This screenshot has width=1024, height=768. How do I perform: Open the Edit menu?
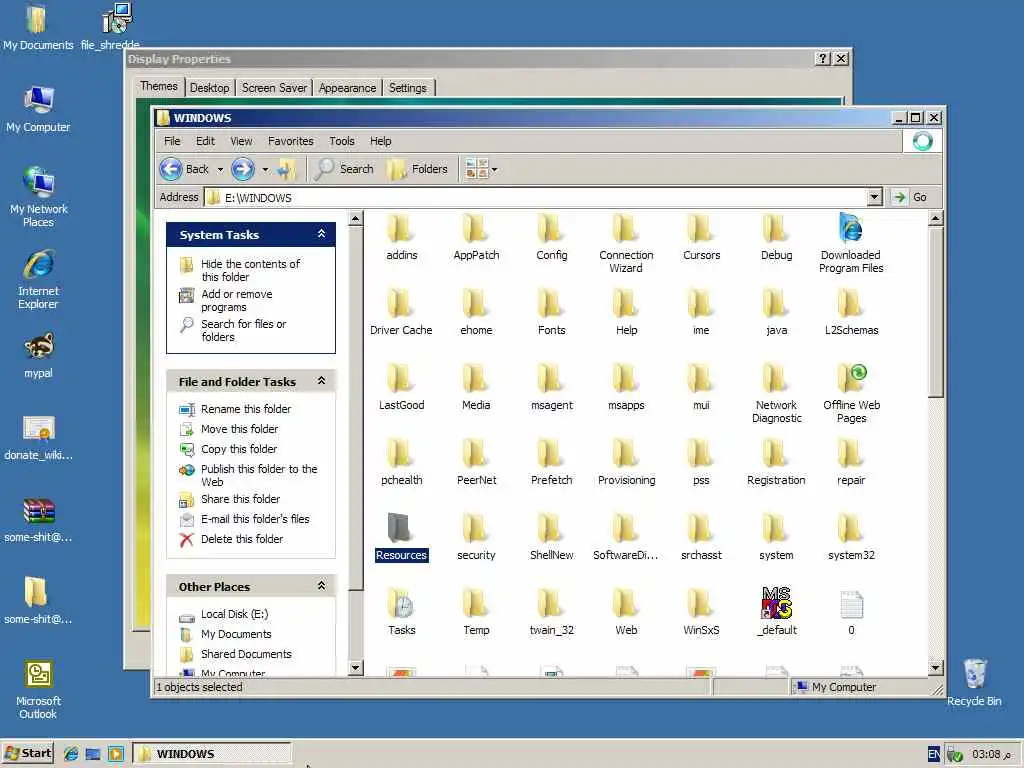pos(205,141)
